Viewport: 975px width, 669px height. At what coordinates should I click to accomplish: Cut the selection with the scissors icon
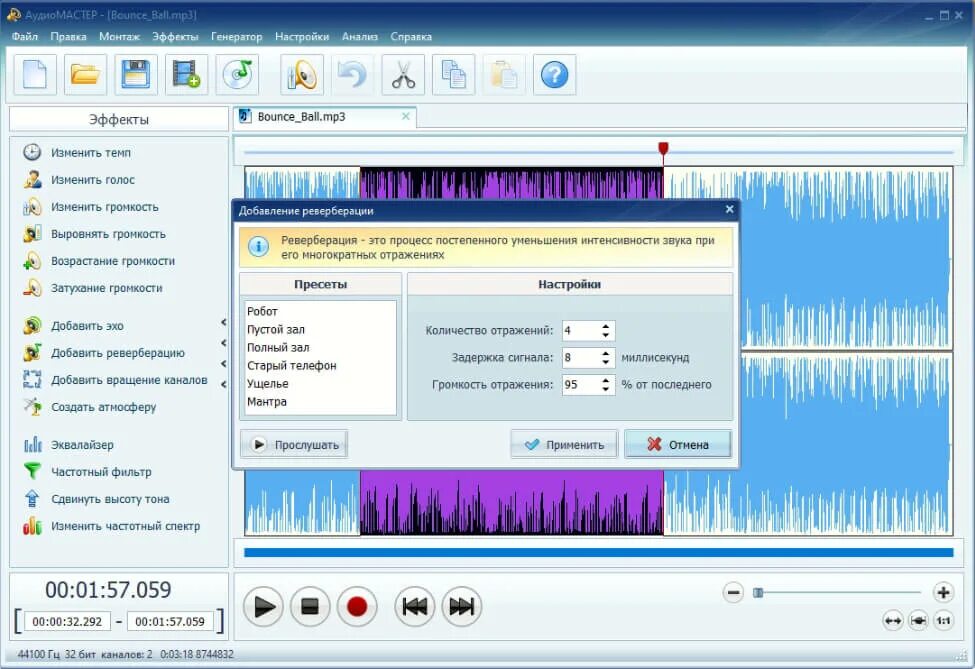click(403, 75)
